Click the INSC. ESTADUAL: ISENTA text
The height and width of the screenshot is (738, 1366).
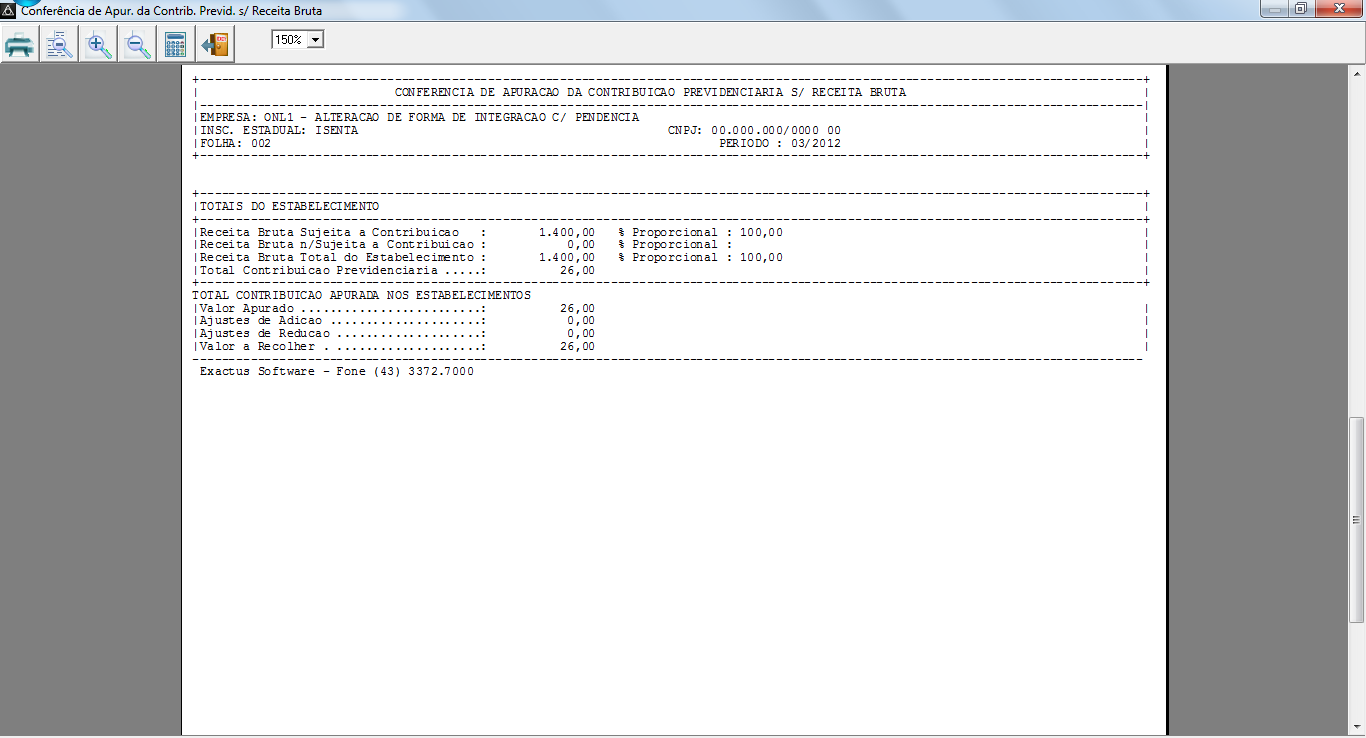(279, 130)
